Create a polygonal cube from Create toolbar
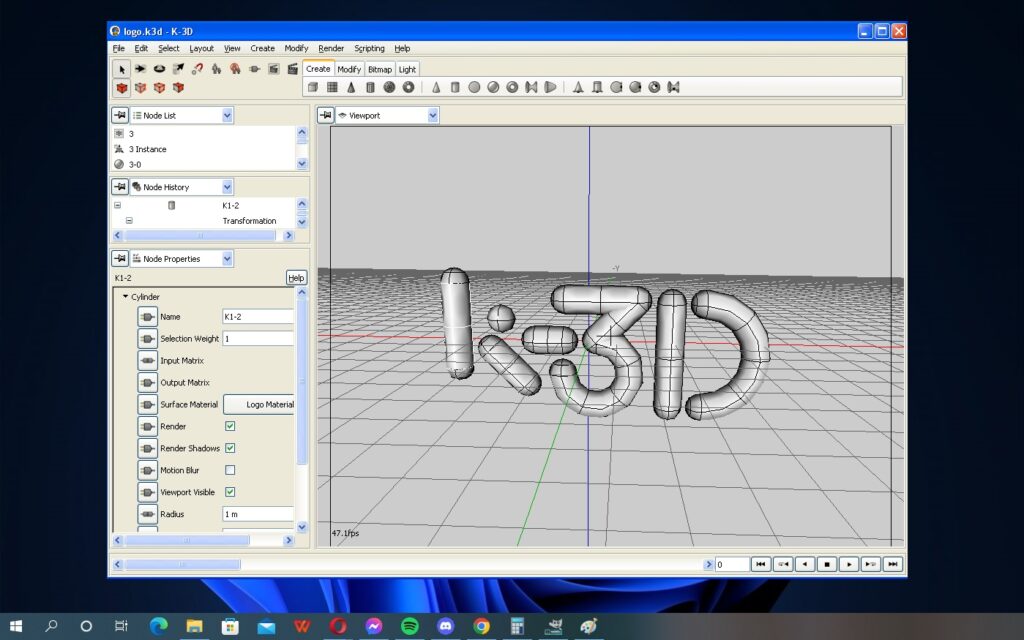 (x=313, y=87)
